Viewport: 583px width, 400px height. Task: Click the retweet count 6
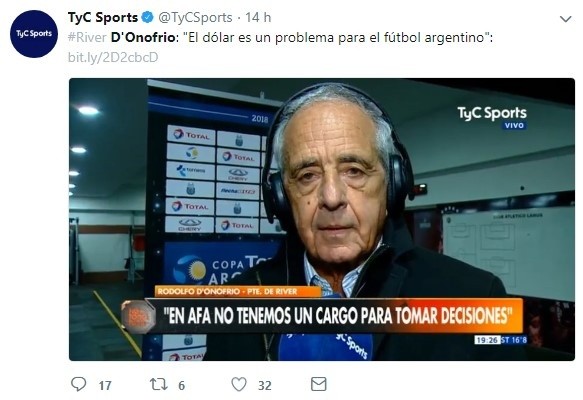(x=181, y=386)
